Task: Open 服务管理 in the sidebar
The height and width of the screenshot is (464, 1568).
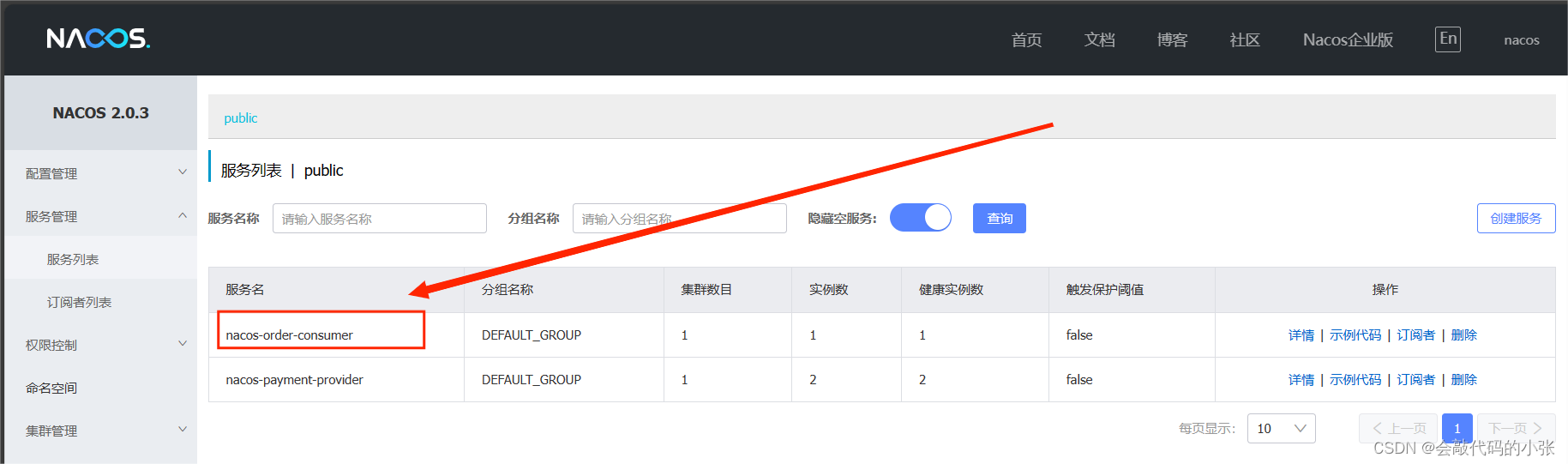Action: click(x=51, y=216)
